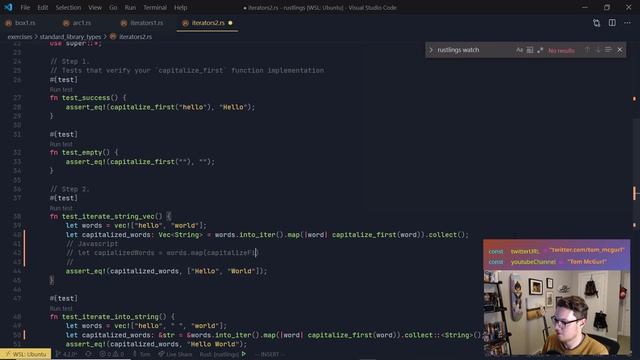Open the editor More Actions menu
Viewport: 640px width, 360px height.
627,23
